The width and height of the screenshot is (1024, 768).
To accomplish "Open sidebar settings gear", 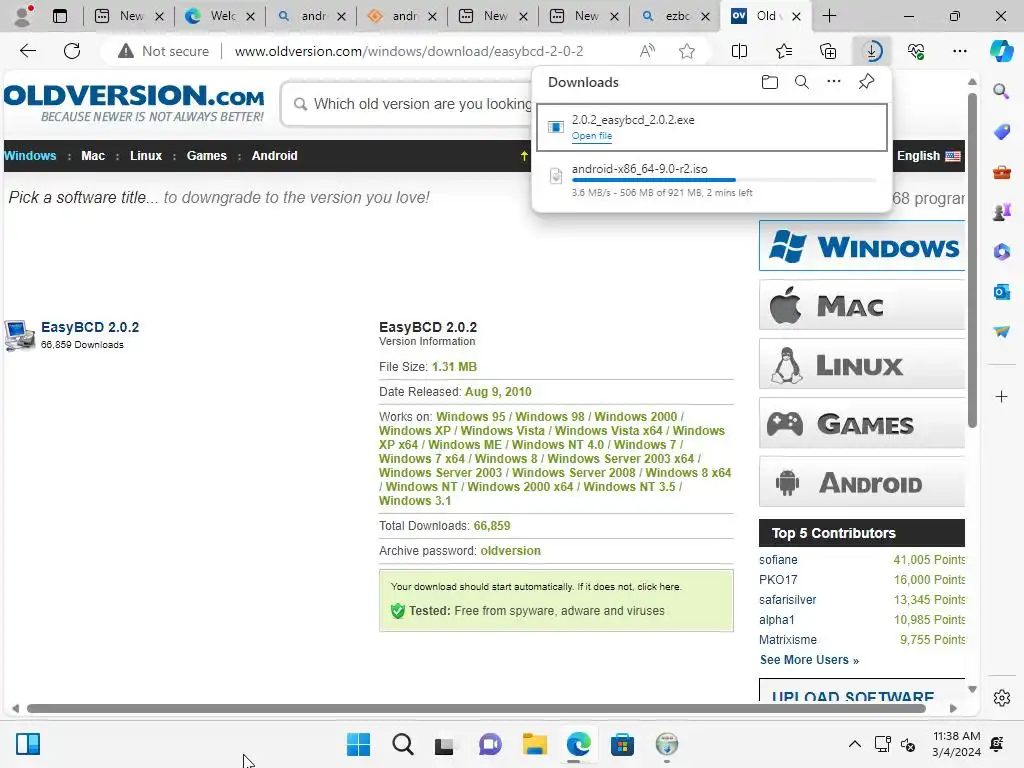I will (1001, 698).
